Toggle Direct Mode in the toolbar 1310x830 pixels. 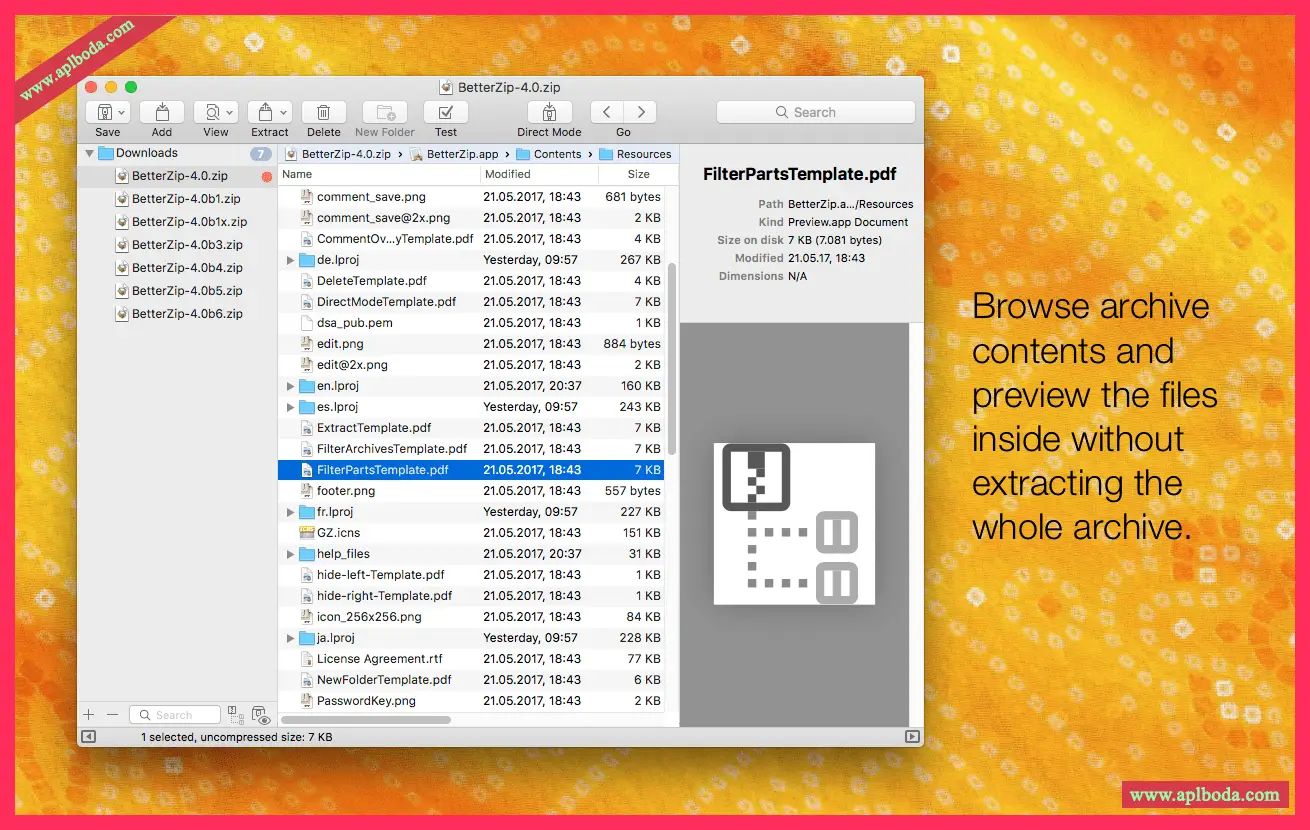[549, 113]
